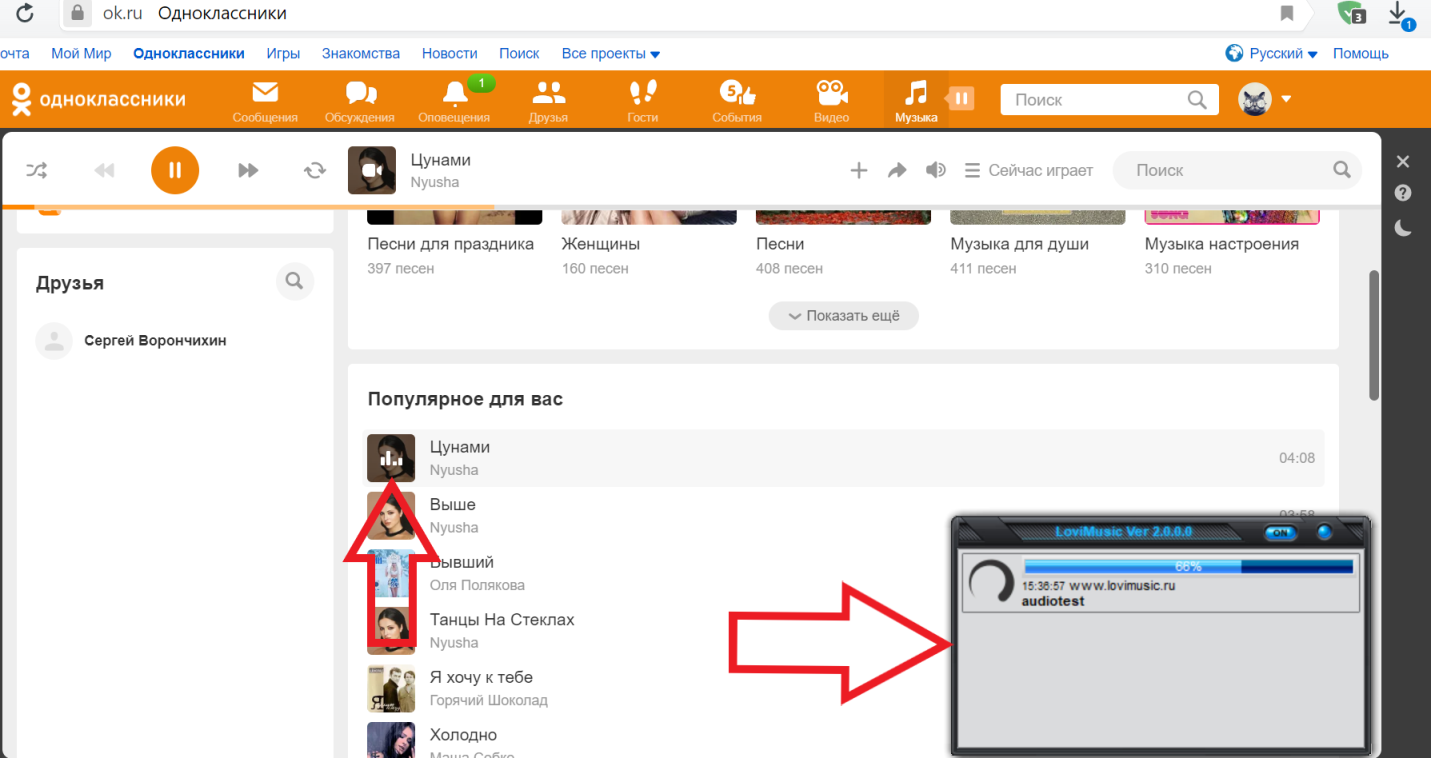Open the Русский language dropdown

click(1272, 54)
